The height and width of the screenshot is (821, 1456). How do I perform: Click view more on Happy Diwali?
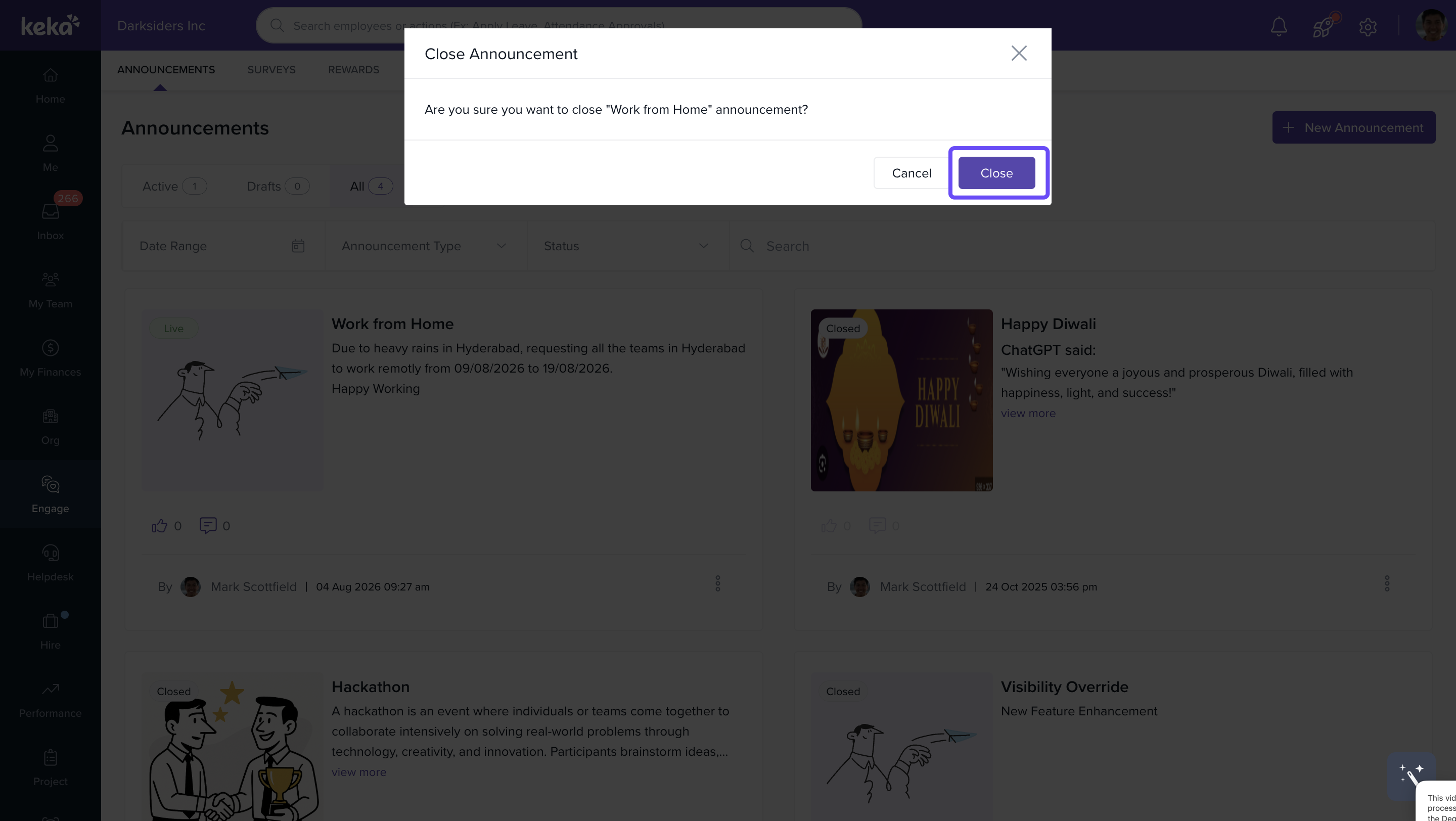point(1028,413)
